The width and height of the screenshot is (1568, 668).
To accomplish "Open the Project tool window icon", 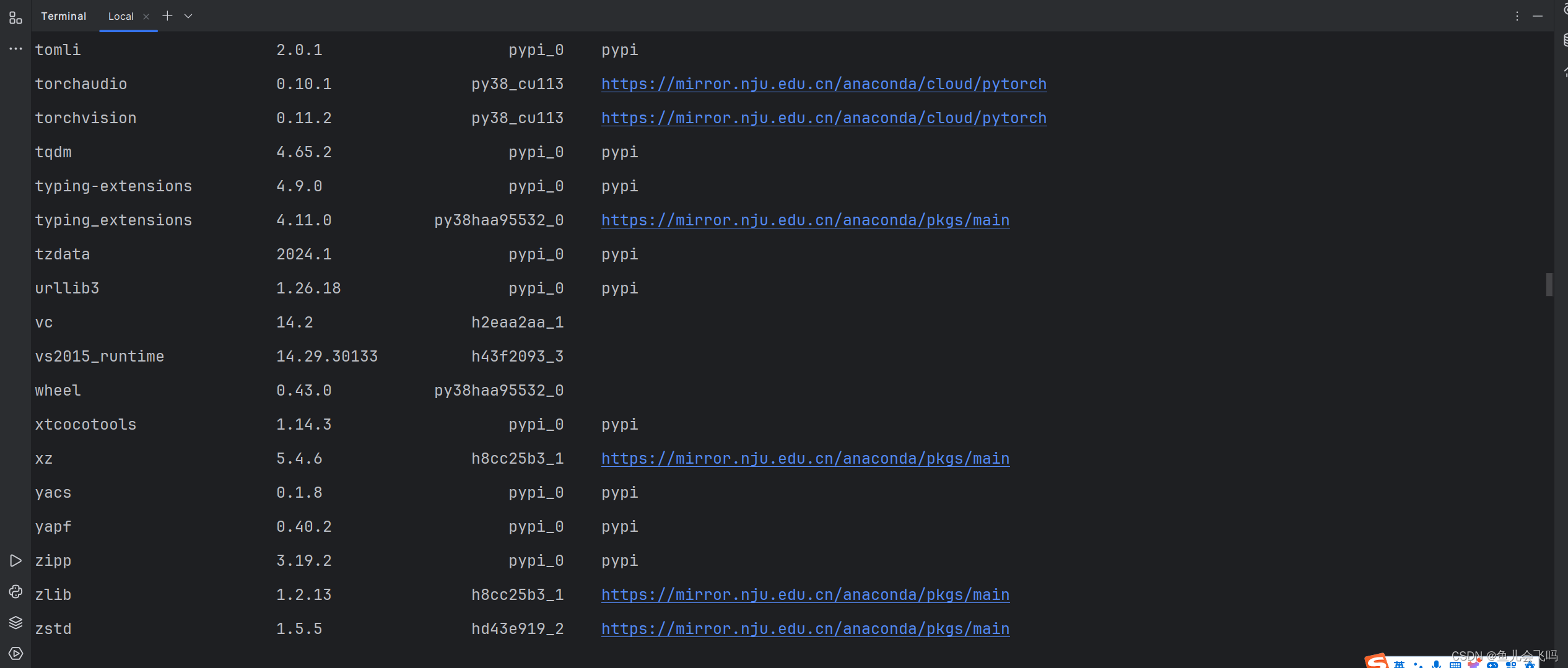I will pyautogui.click(x=15, y=17).
